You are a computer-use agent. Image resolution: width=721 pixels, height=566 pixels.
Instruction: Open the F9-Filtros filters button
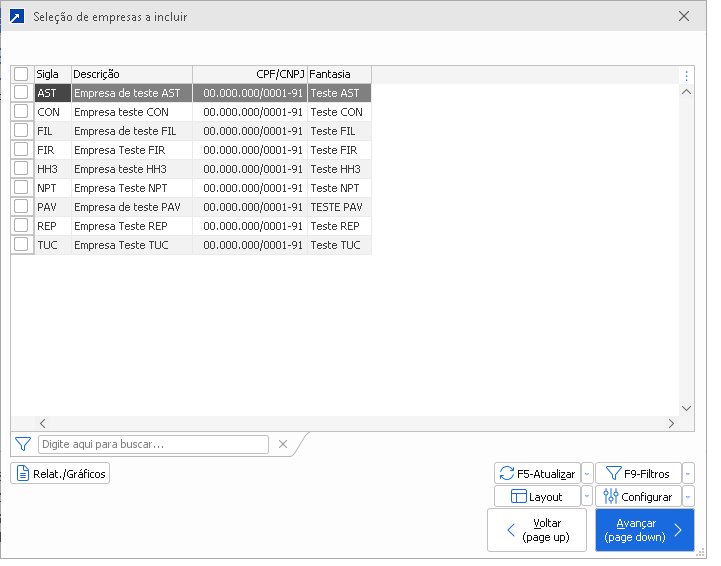tap(638, 474)
